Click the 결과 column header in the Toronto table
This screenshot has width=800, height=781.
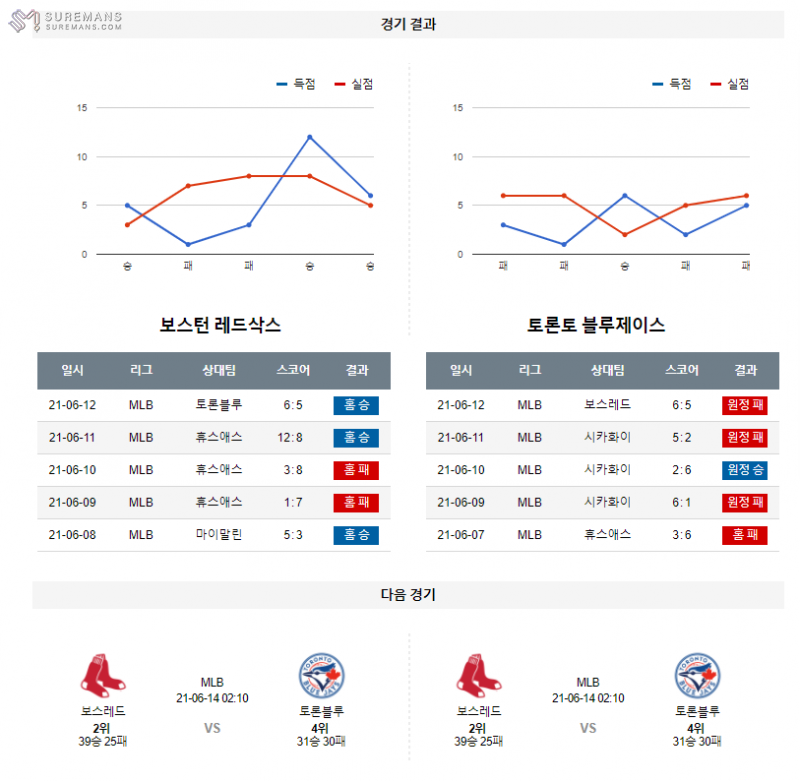click(x=745, y=370)
